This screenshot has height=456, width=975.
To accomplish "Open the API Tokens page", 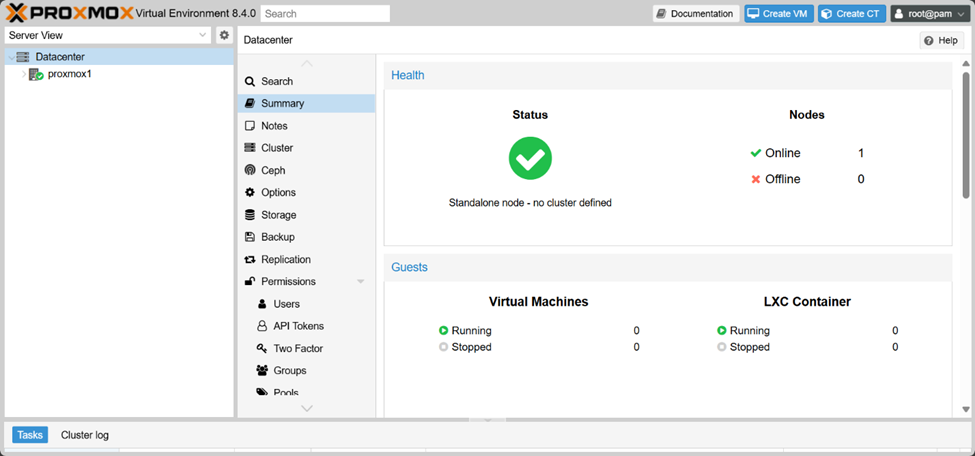I will coord(298,326).
